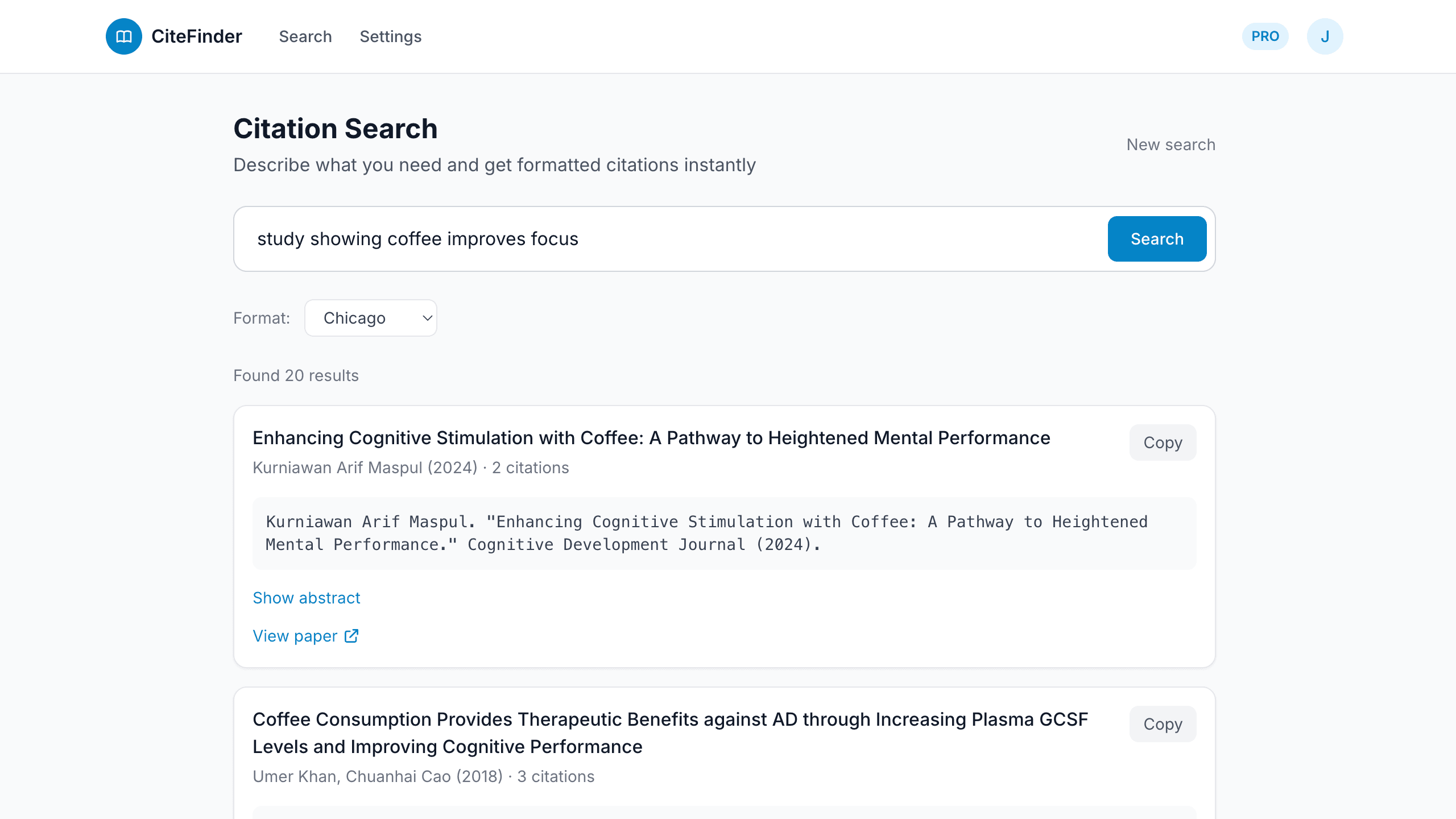
Task: Copy the Maspul 2024 citation
Action: click(1163, 442)
